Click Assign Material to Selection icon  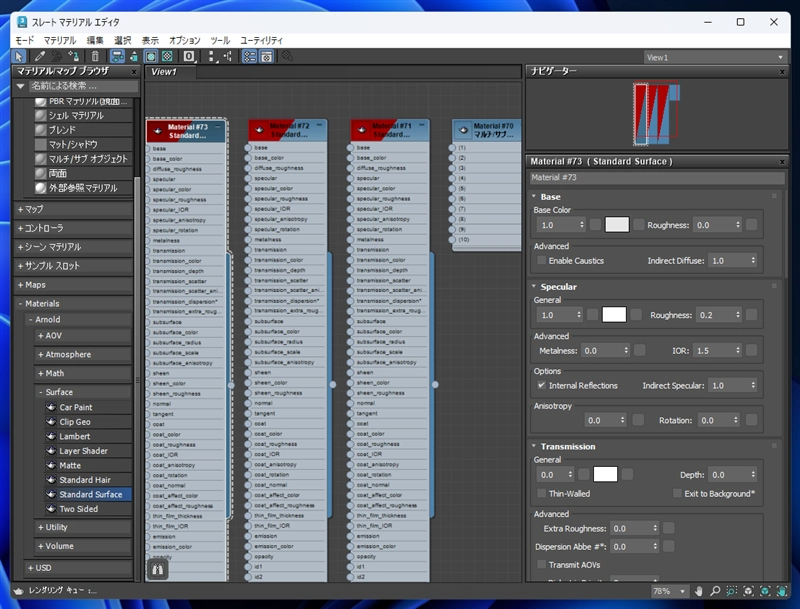point(73,57)
